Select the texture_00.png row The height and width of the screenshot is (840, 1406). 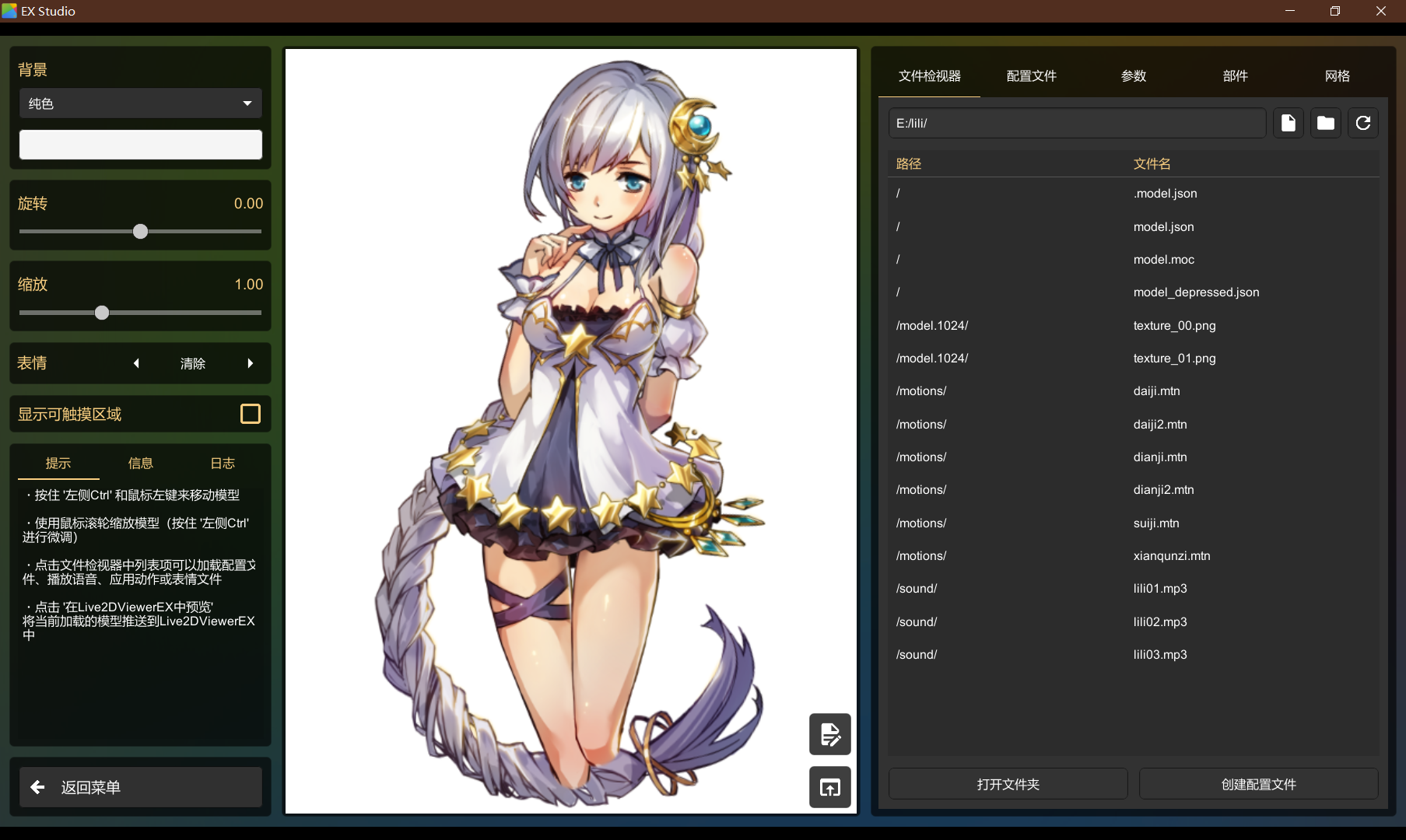pyautogui.click(x=1134, y=325)
